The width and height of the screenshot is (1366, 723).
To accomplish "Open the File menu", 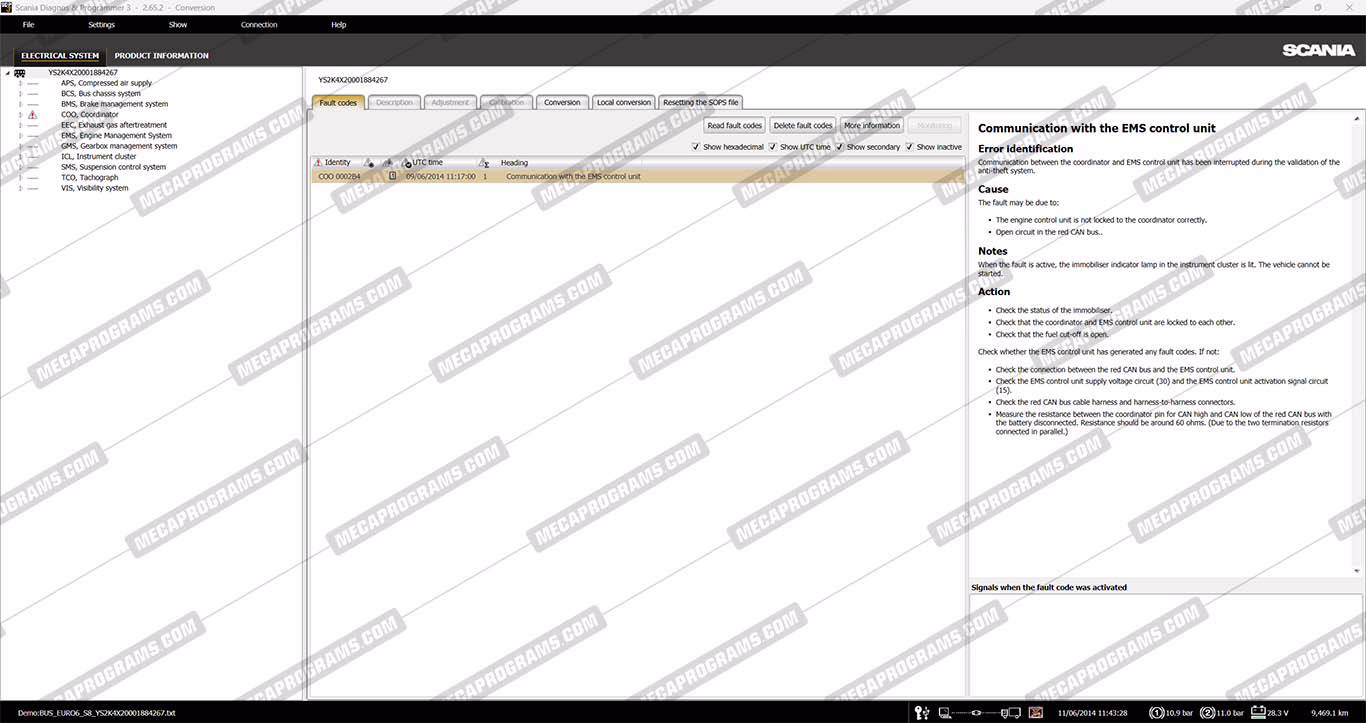I will coord(28,25).
